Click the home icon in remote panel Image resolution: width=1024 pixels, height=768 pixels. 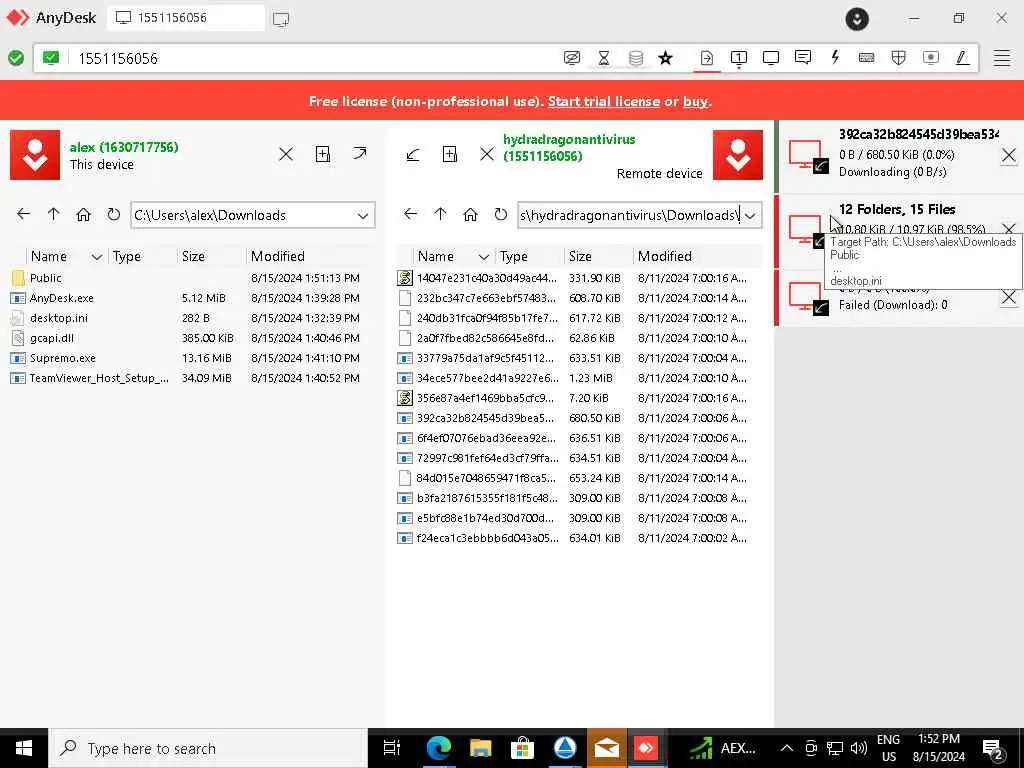[470, 214]
